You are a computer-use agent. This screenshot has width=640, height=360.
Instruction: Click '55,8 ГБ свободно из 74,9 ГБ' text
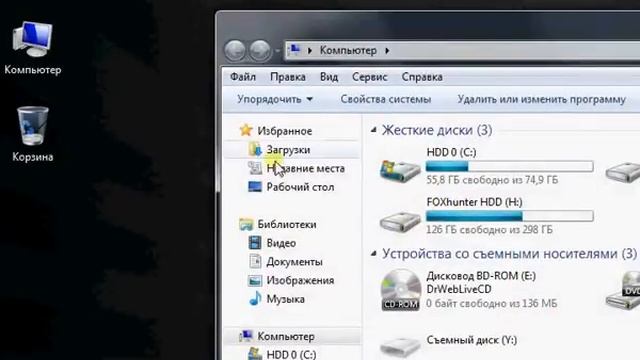click(x=492, y=180)
